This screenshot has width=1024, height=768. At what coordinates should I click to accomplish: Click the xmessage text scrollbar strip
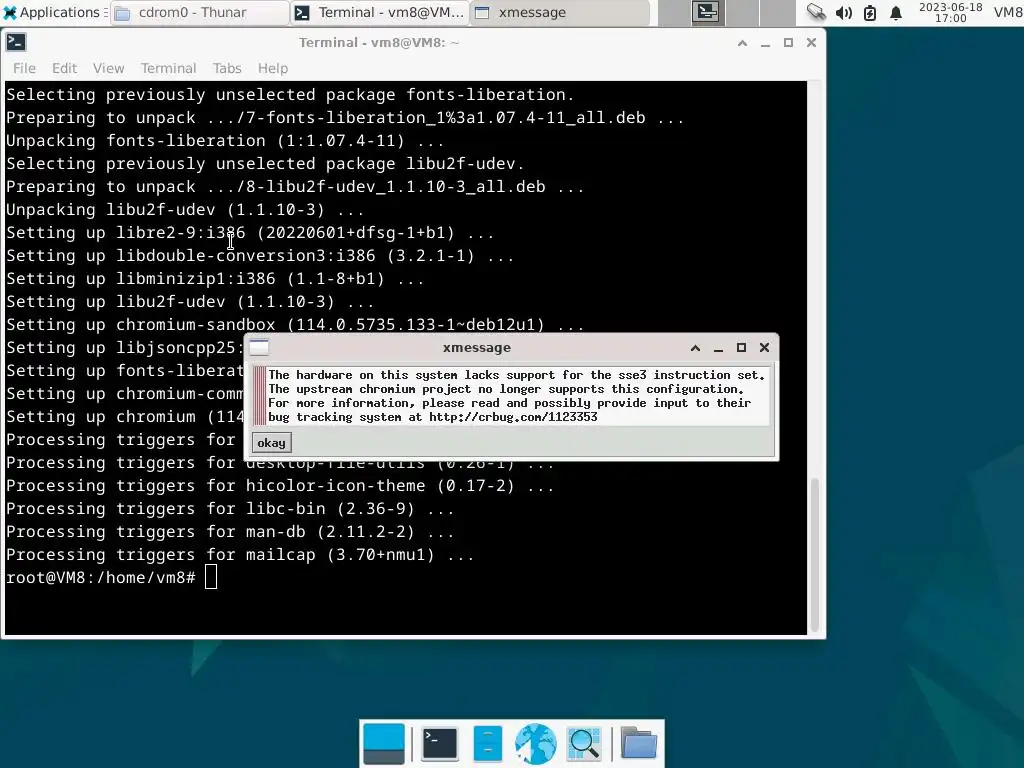click(x=260, y=396)
